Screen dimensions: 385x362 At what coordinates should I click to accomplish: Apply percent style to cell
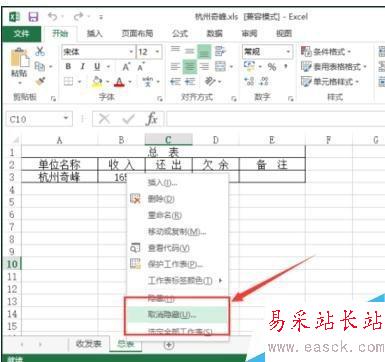pyautogui.click(x=272, y=66)
